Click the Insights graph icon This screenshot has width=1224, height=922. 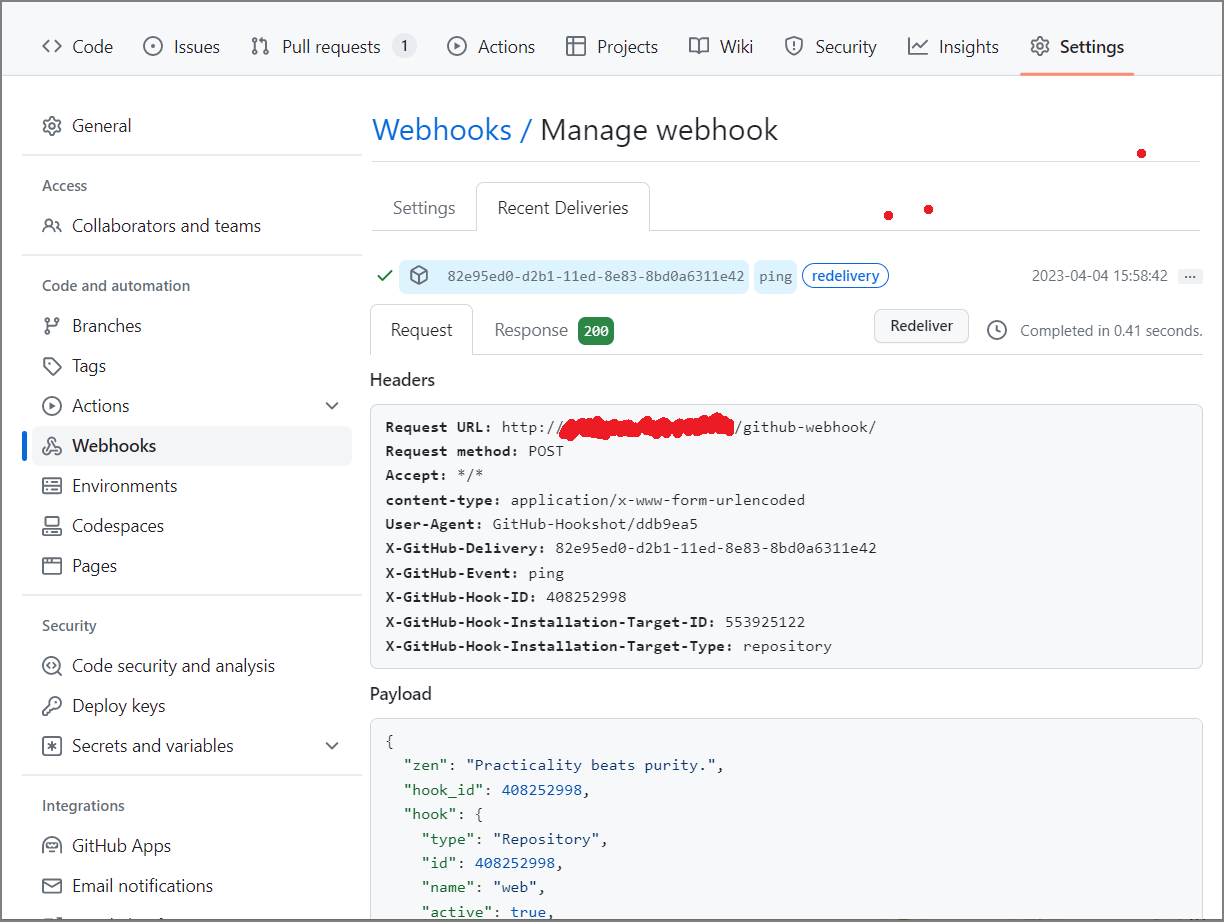(x=918, y=46)
